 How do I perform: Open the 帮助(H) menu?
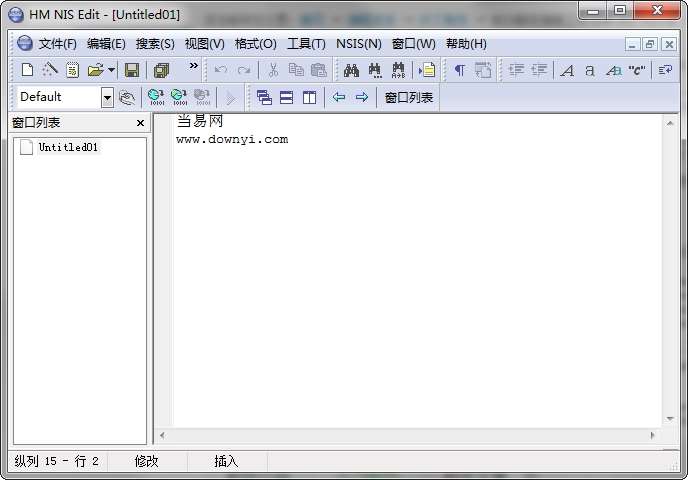(x=466, y=44)
